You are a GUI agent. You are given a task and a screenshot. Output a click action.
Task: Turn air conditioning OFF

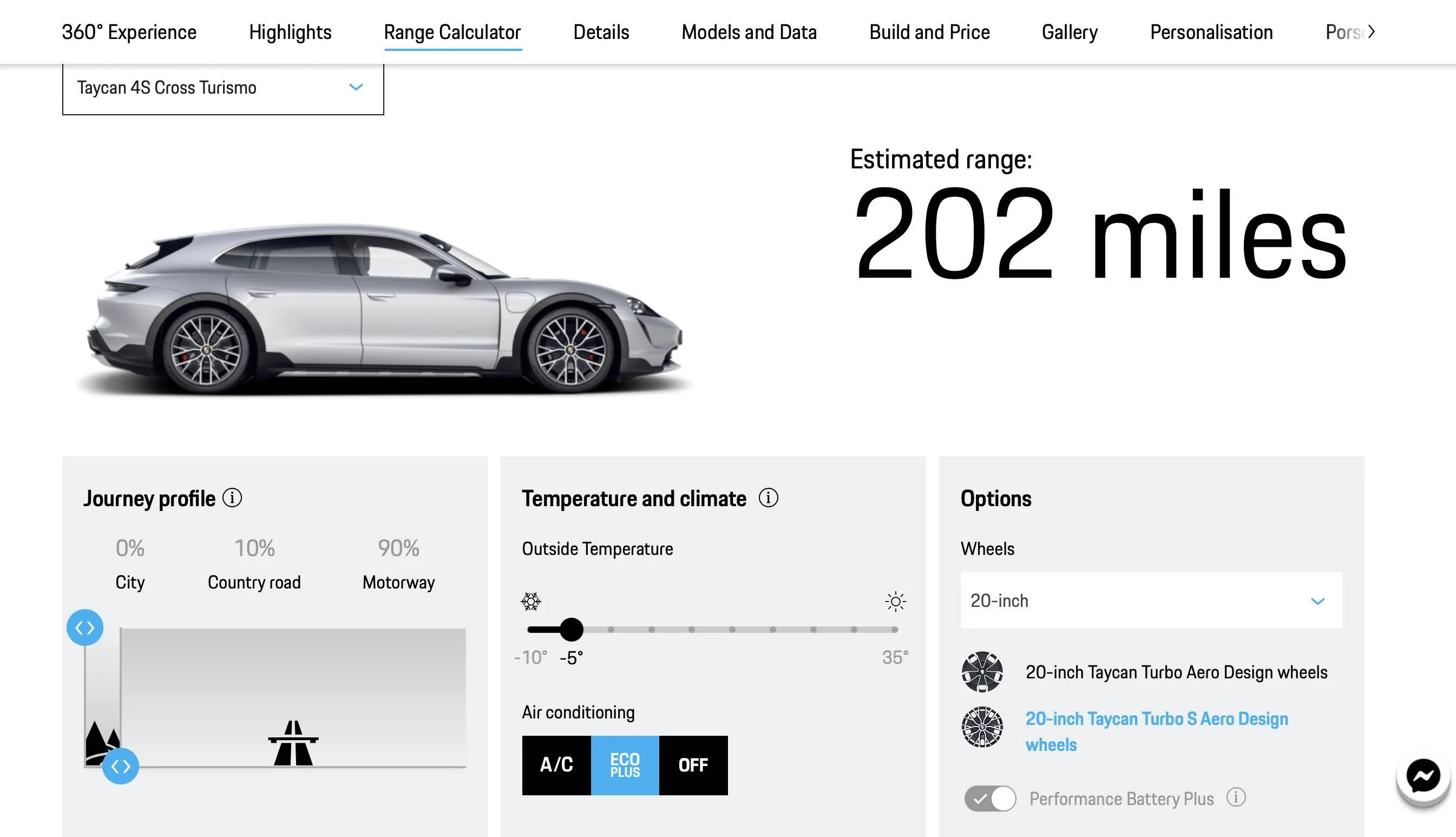point(693,765)
